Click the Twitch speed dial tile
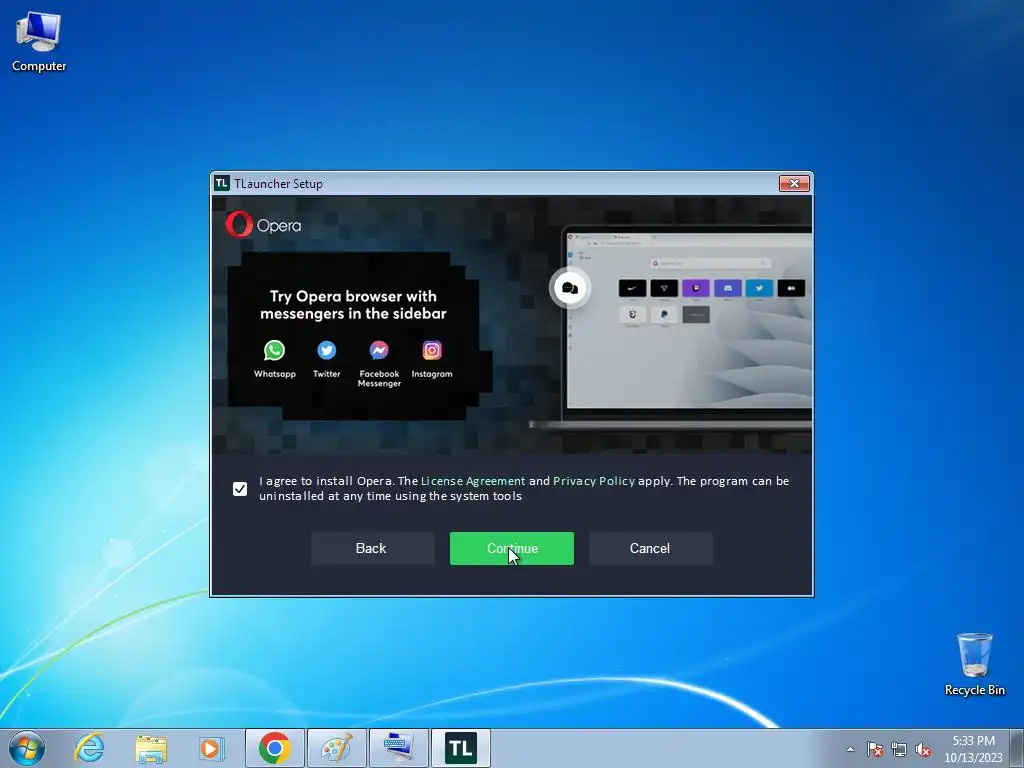 click(696, 288)
